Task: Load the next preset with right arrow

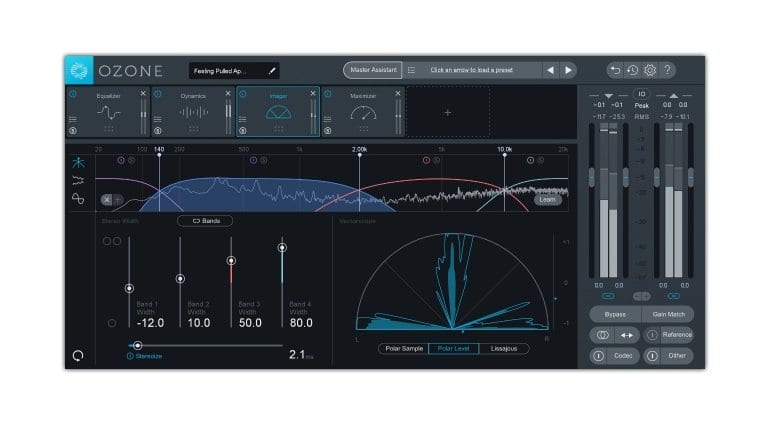Action: pos(568,70)
